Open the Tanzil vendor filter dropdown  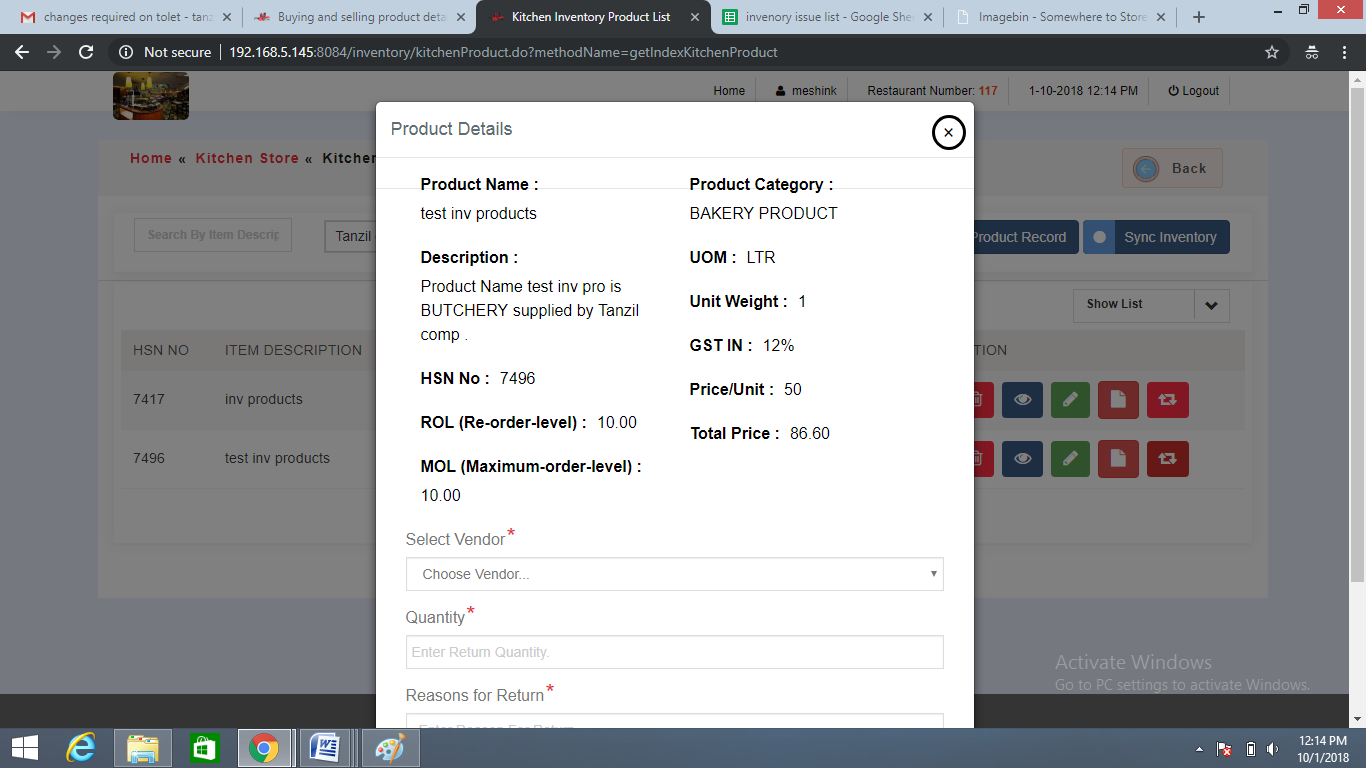pyautogui.click(x=350, y=237)
